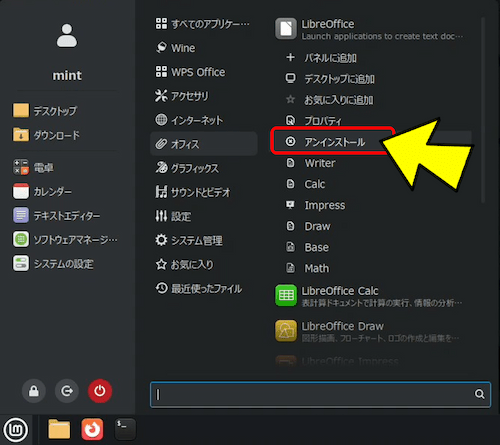Launch the テキストエディター app
Viewport: 500px width, 445px height.
click(x=57, y=216)
